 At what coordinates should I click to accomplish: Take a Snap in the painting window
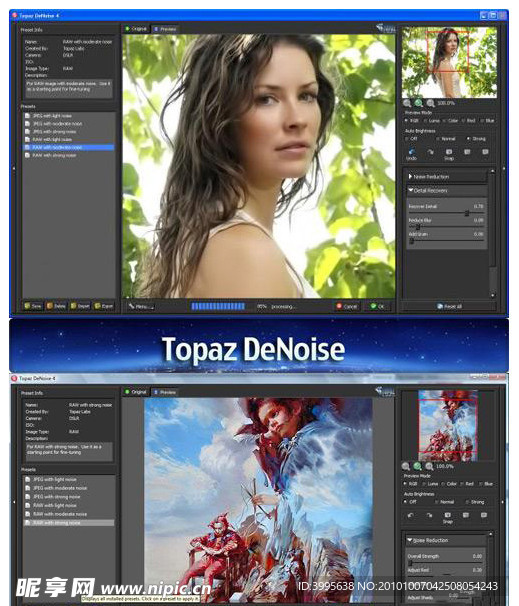coord(448,516)
